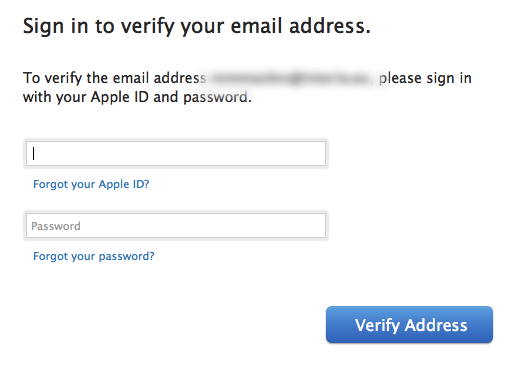Image resolution: width=524 pixels, height=368 pixels.
Task: Follow the Apple ID recovery link
Action: click(91, 184)
